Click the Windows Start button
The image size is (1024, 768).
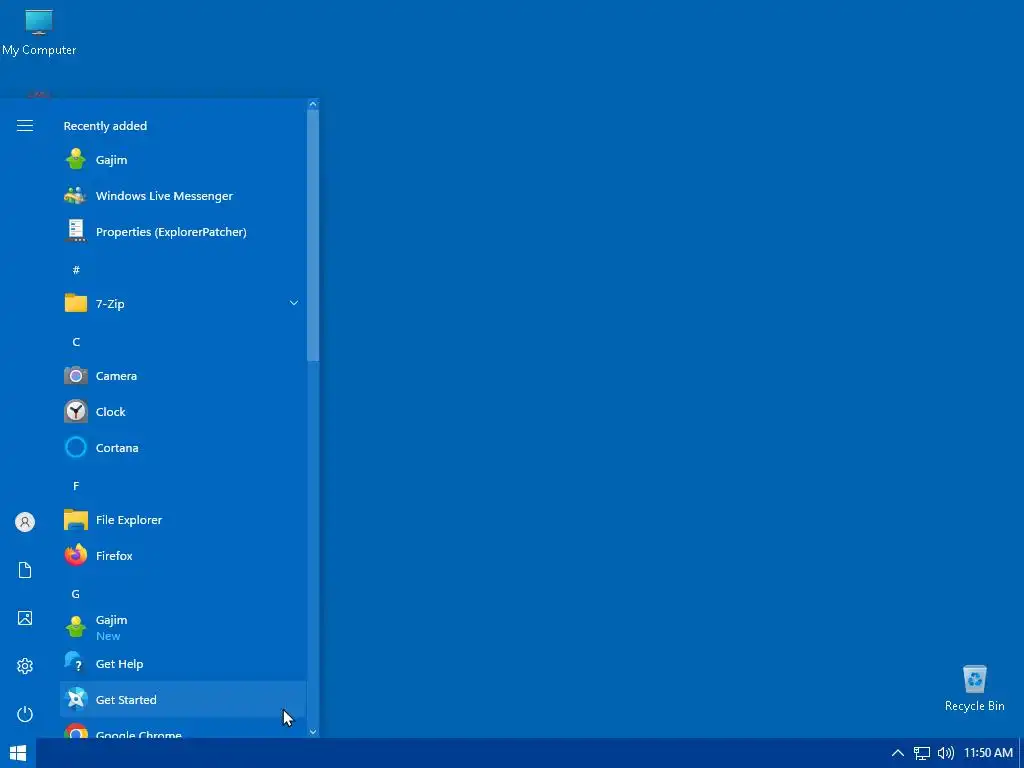tap(18, 753)
